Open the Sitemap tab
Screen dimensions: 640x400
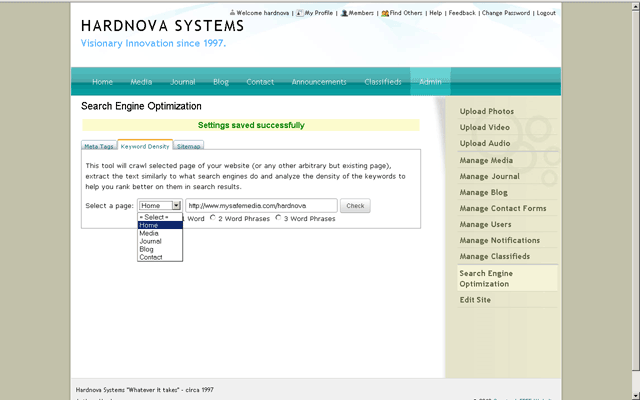(x=189, y=146)
